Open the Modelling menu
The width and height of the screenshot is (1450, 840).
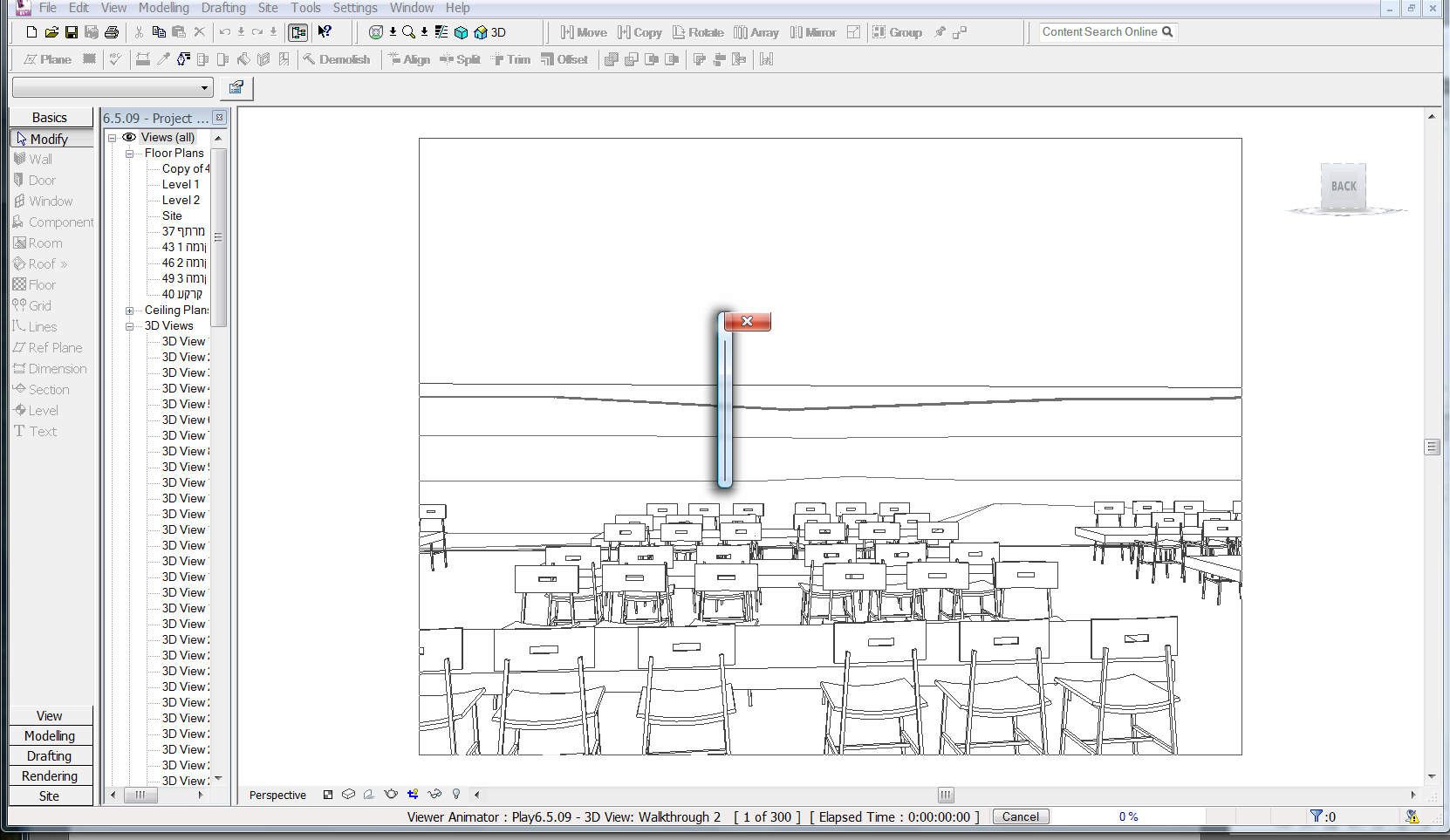[x=163, y=8]
